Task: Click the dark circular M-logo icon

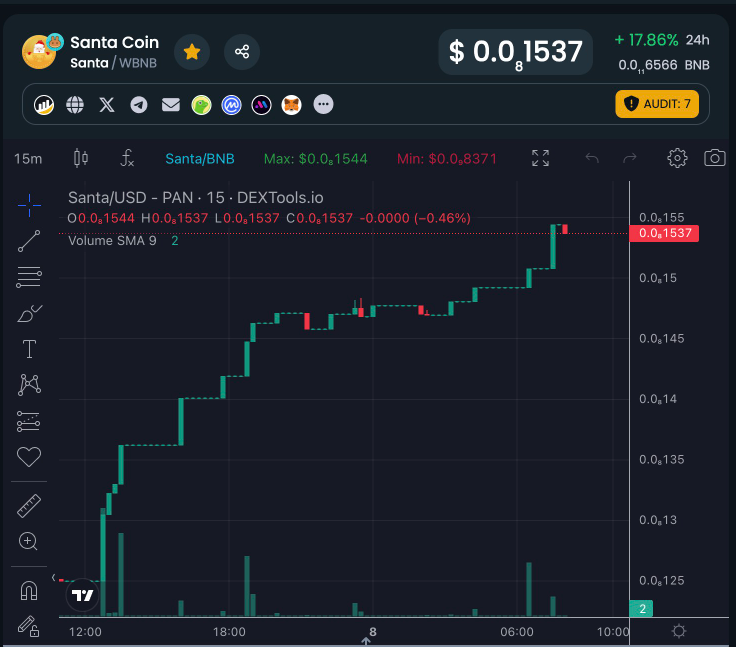Action: pos(261,104)
